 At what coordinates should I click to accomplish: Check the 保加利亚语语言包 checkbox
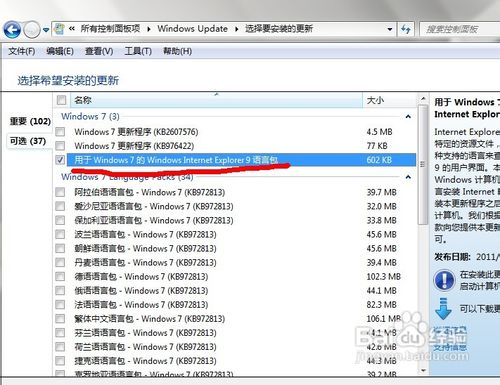coord(60,220)
